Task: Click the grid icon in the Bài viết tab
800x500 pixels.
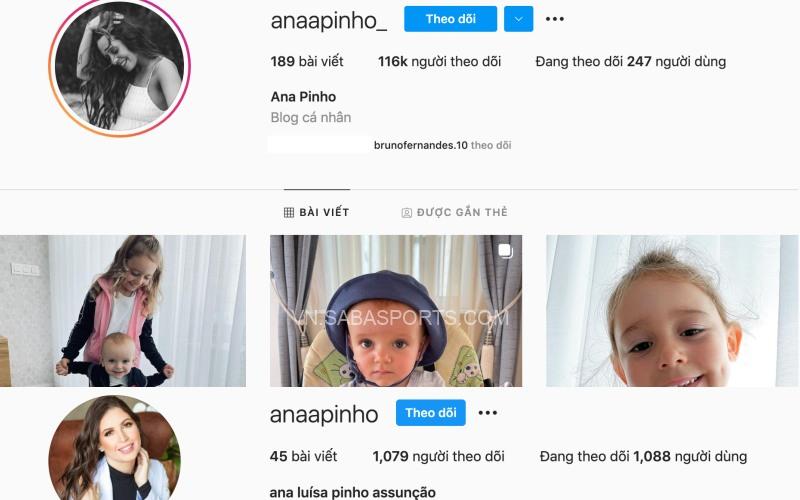Action: (x=289, y=212)
